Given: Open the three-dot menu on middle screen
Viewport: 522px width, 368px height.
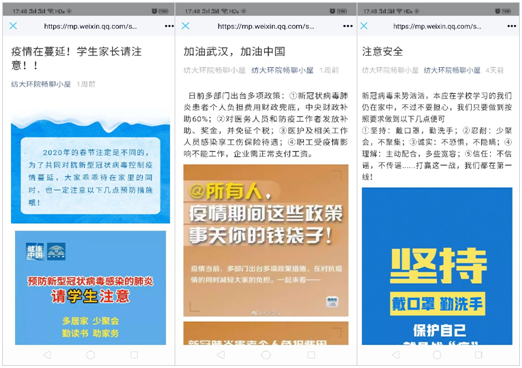Looking at the screenshot, I should click(x=348, y=26).
